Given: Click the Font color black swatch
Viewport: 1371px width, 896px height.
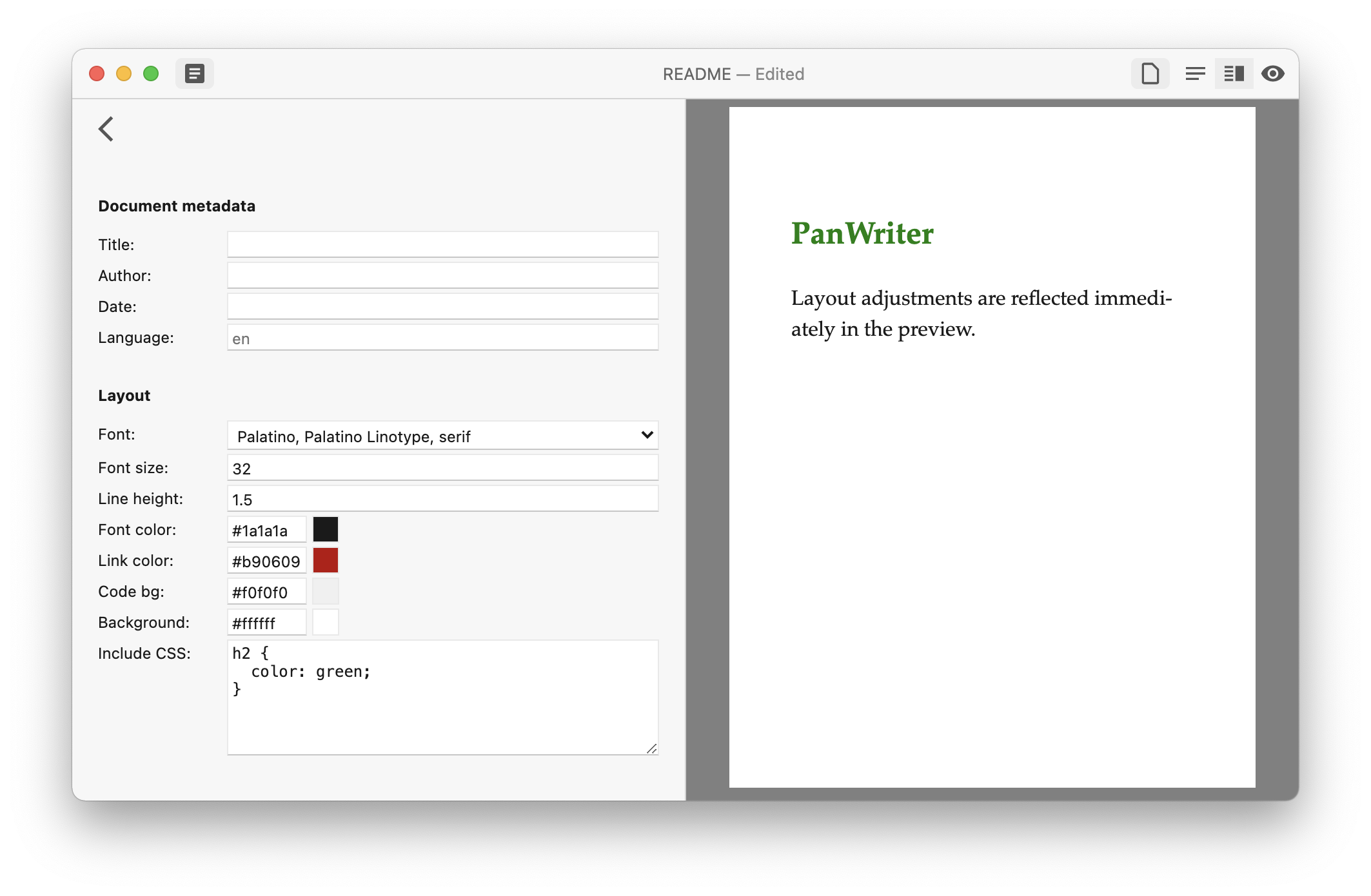Looking at the screenshot, I should click(326, 530).
